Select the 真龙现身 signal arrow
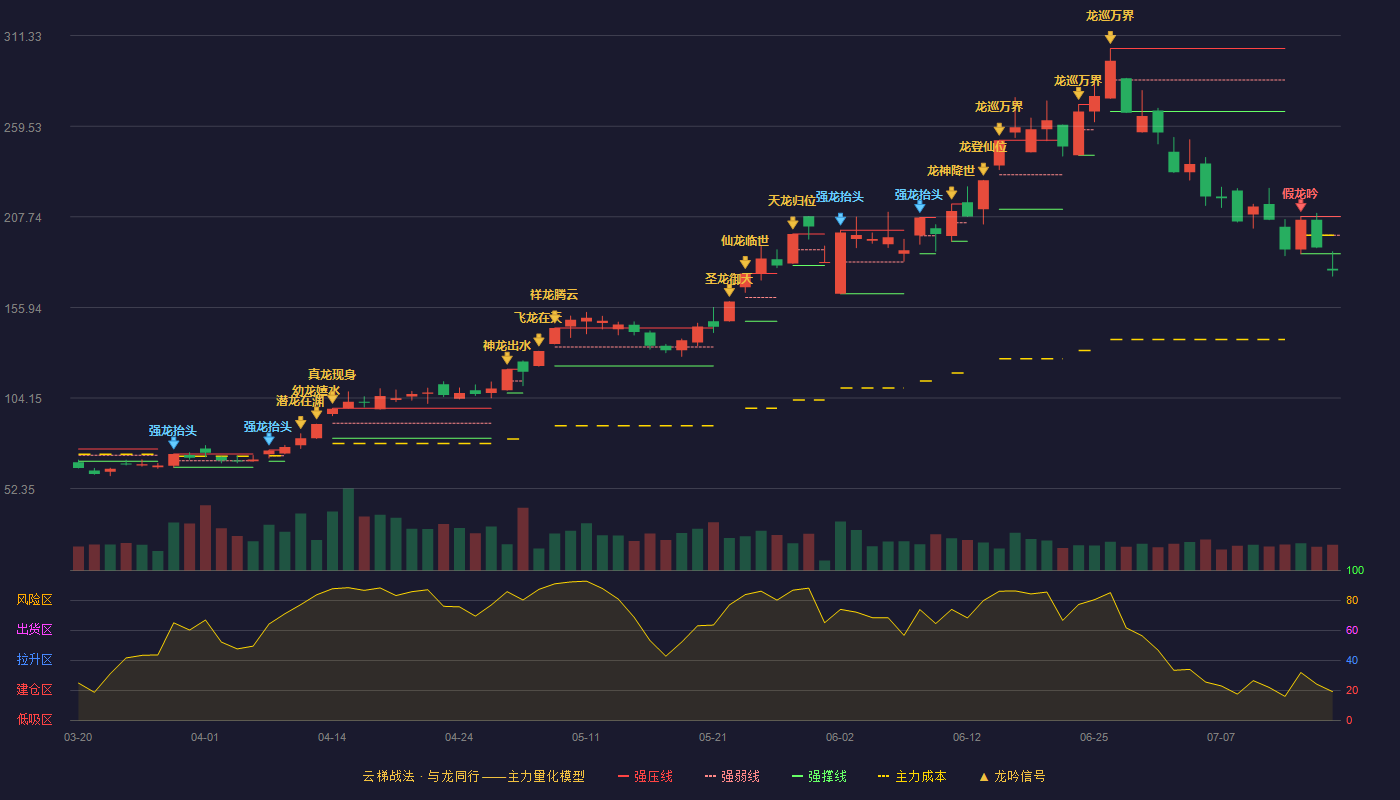 pos(333,396)
